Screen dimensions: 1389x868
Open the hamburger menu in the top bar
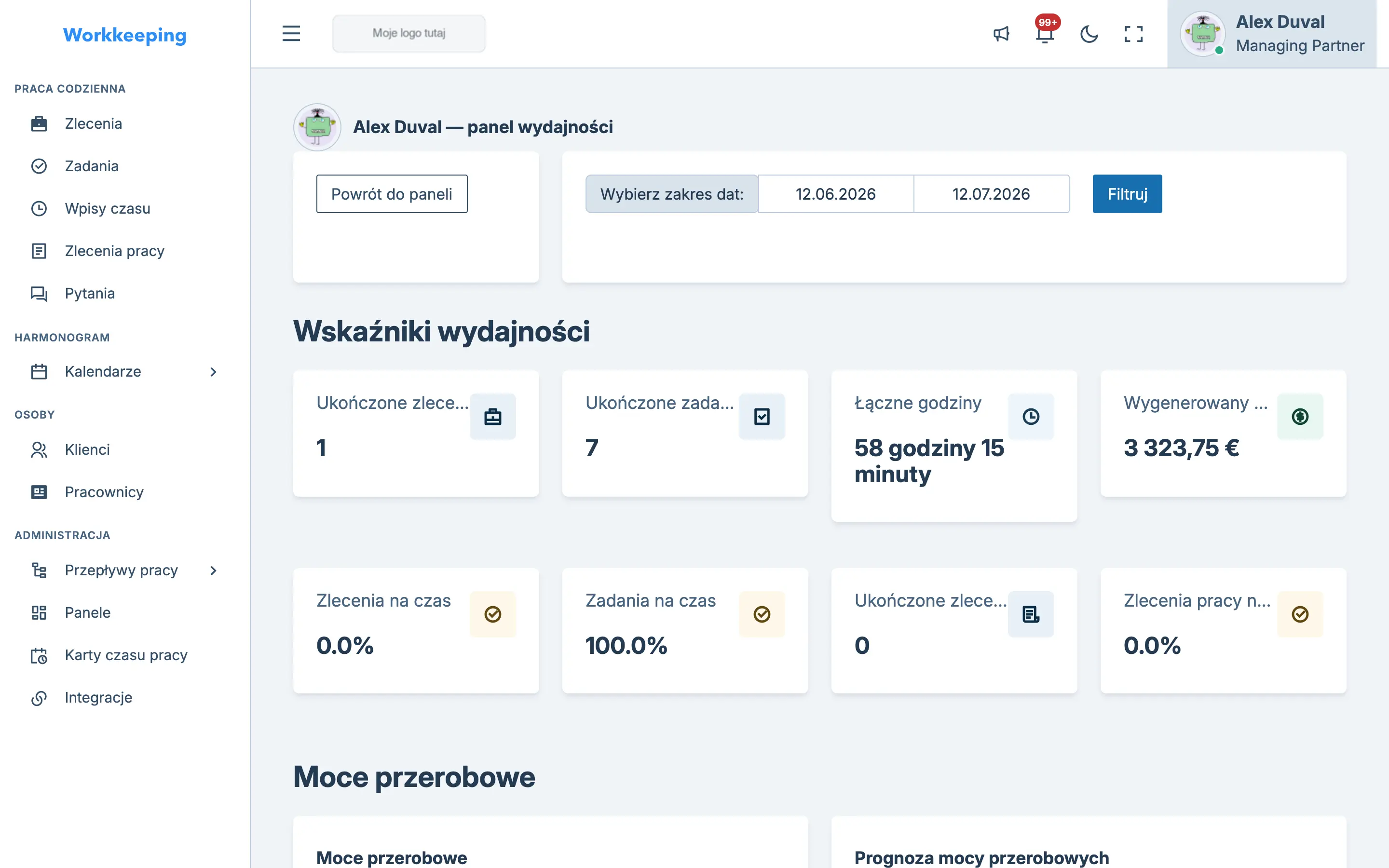click(x=291, y=34)
